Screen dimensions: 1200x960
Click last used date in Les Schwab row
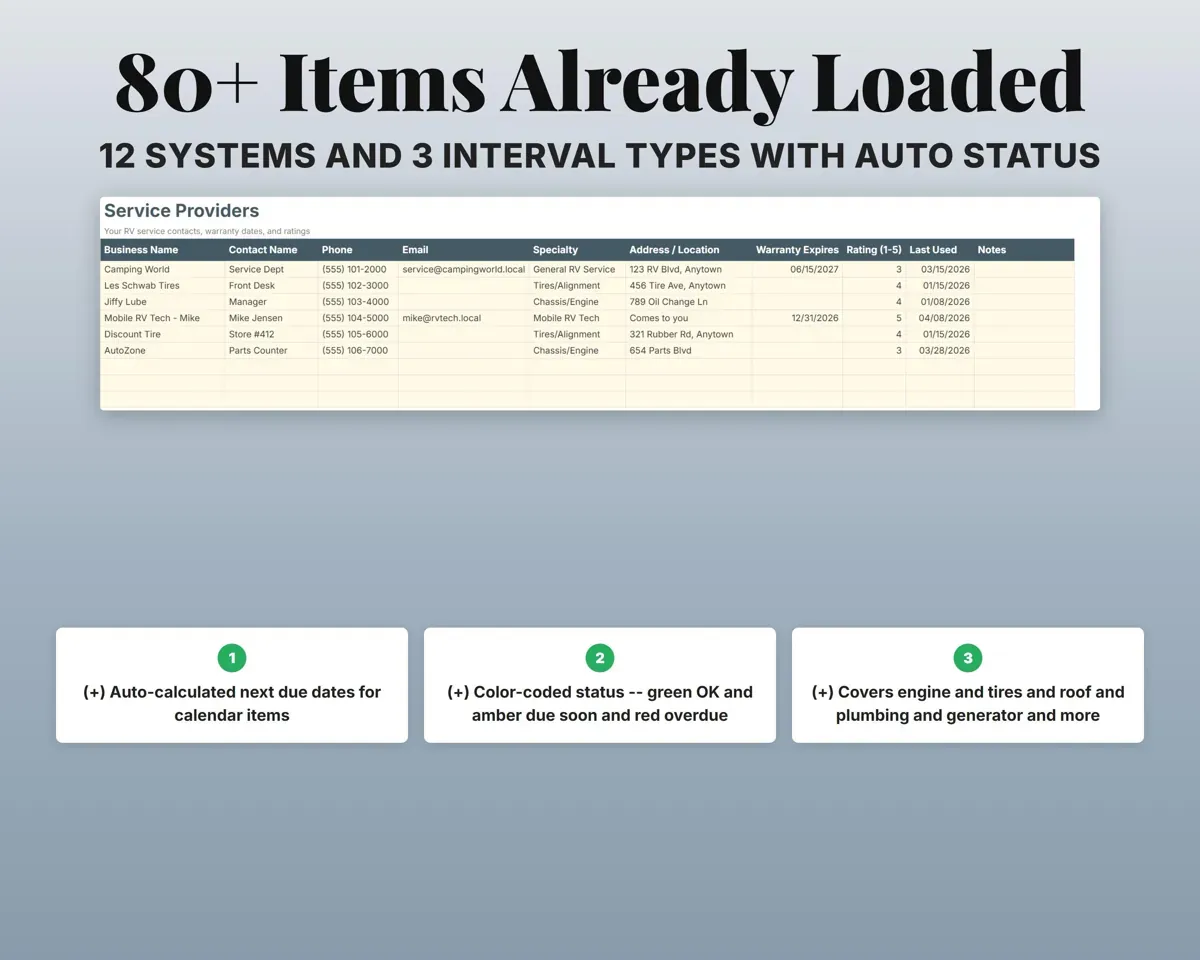pos(940,285)
